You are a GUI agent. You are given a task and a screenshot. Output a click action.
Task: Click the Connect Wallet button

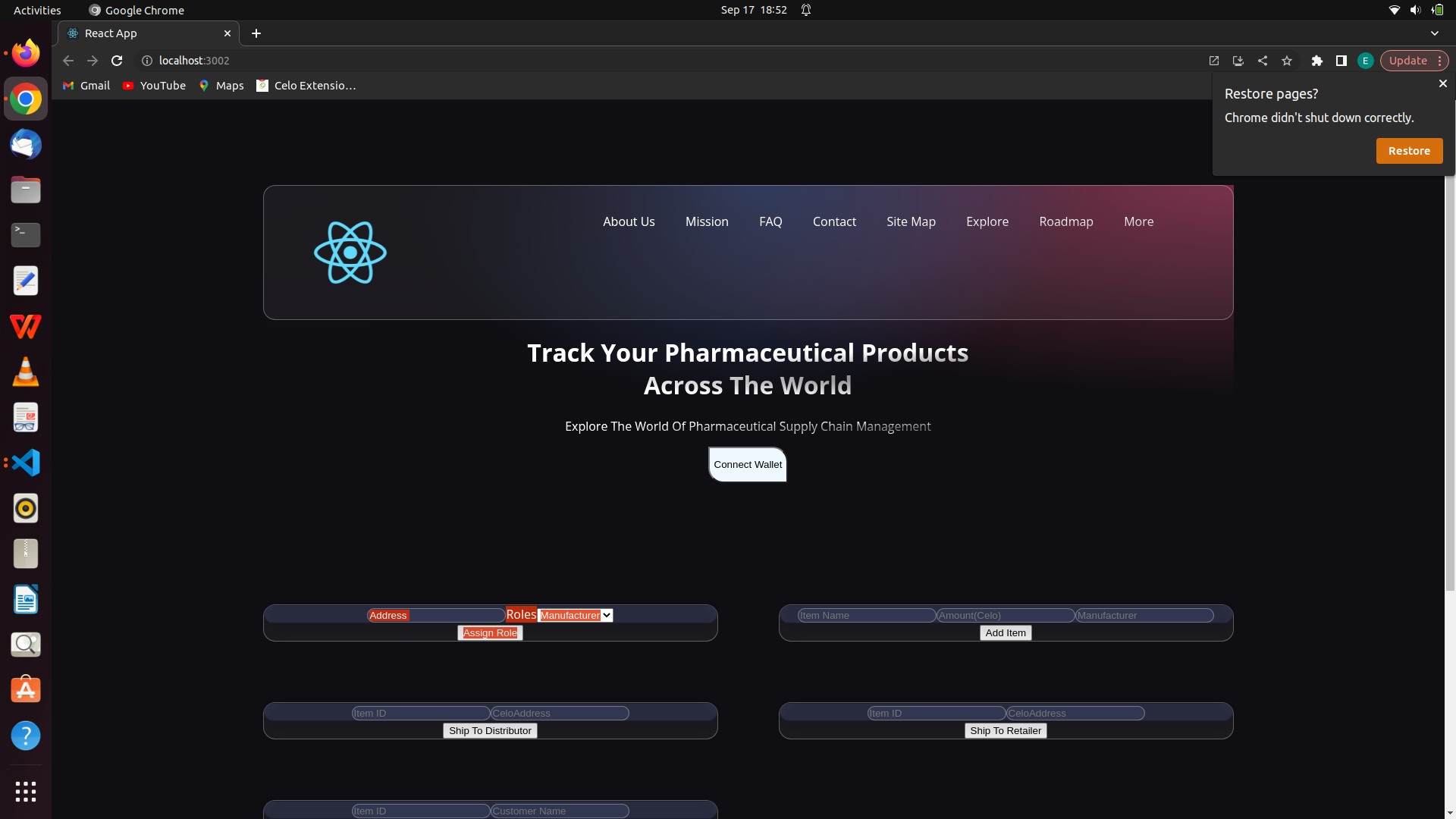(747, 464)
